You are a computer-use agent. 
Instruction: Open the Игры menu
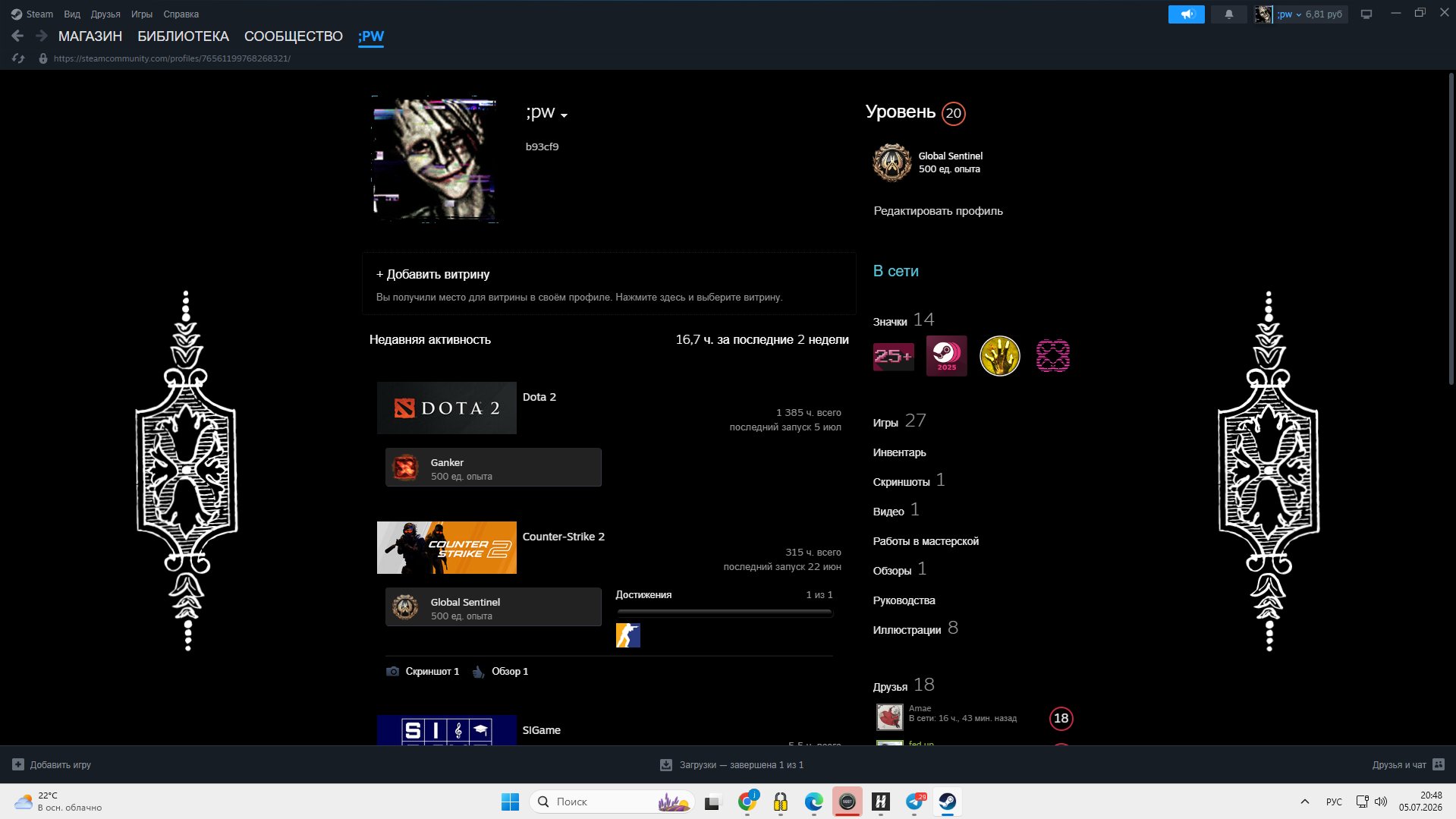pos(141,14)
